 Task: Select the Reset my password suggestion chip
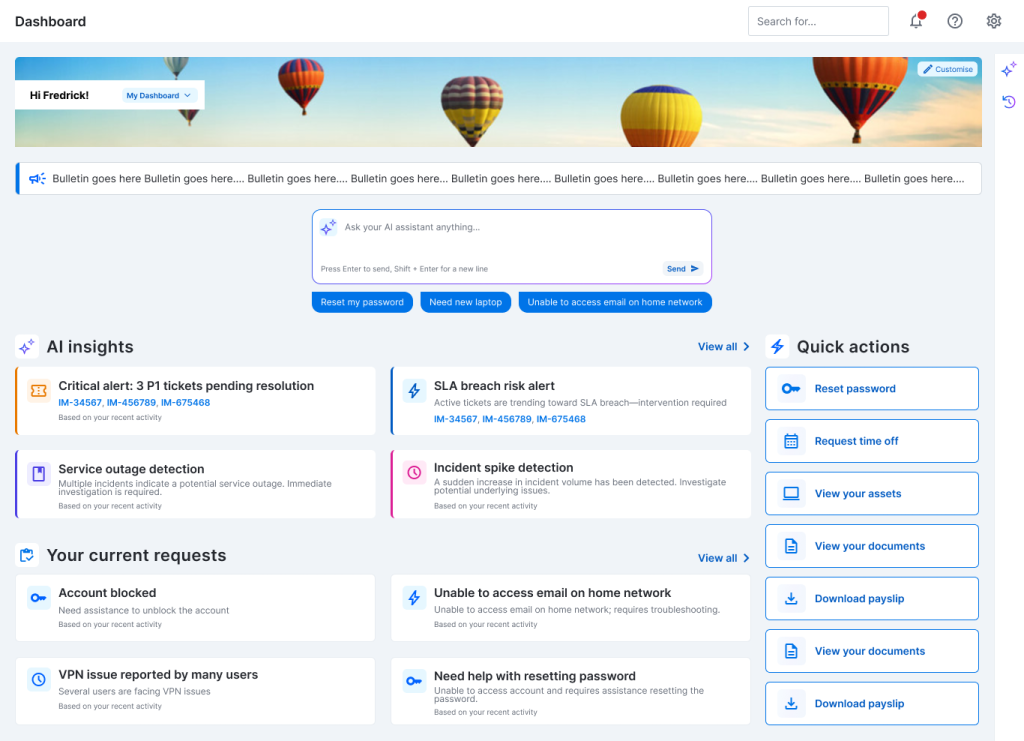click(x=362, y=302)
